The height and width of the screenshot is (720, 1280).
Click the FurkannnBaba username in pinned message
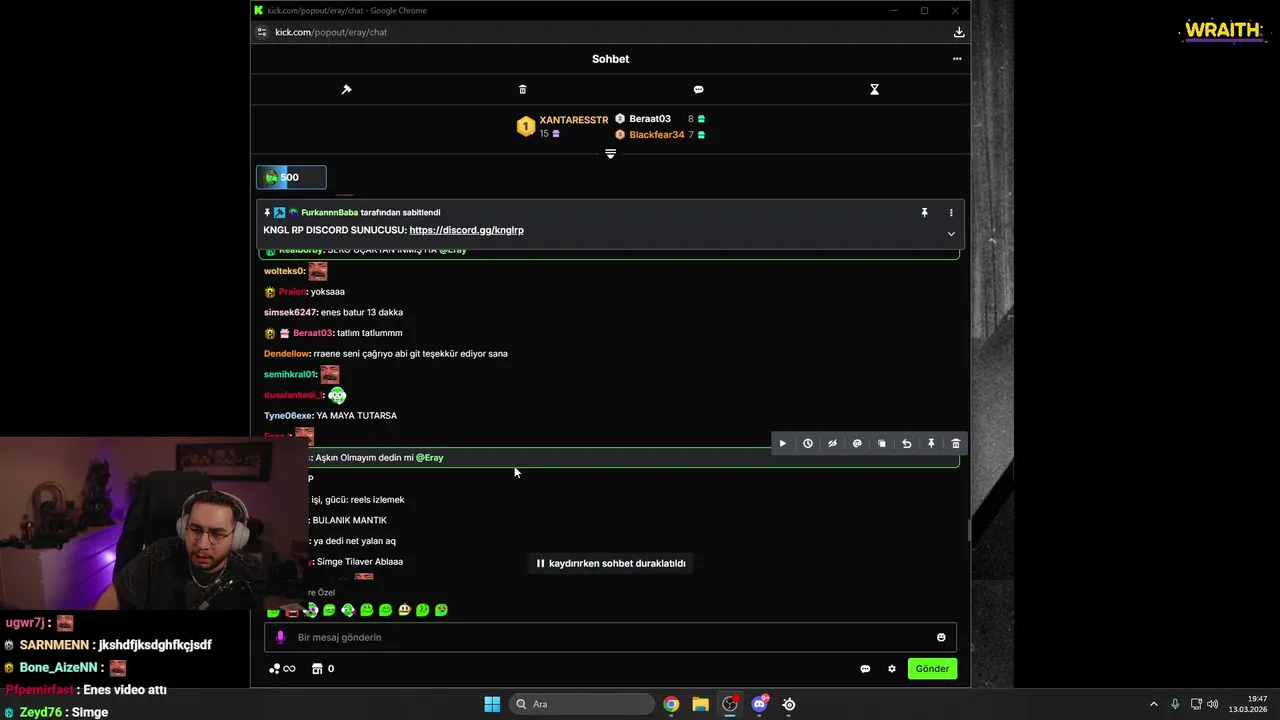(x=329, y=212)
